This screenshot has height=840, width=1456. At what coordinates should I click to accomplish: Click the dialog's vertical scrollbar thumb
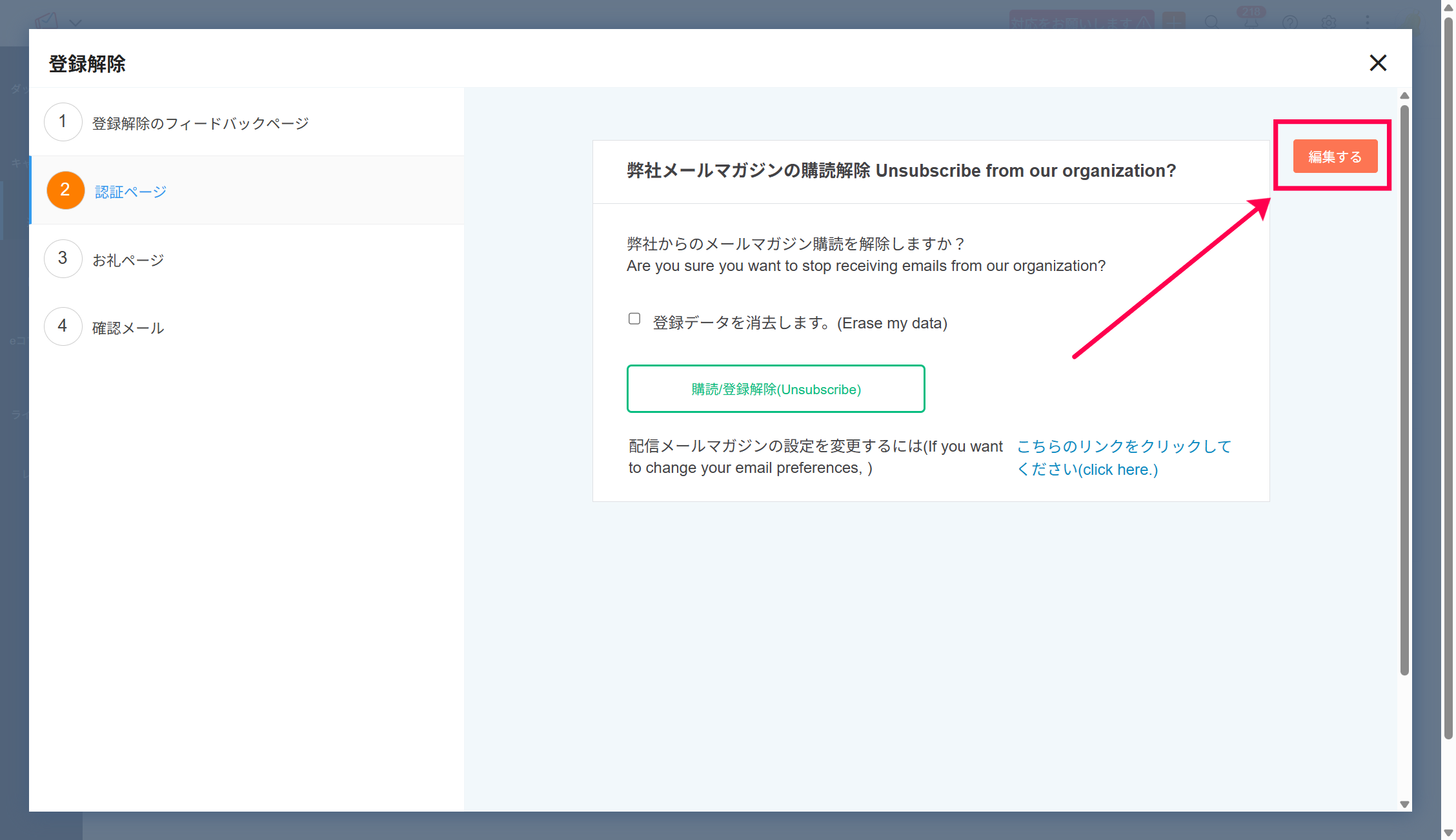(1404, 387)
